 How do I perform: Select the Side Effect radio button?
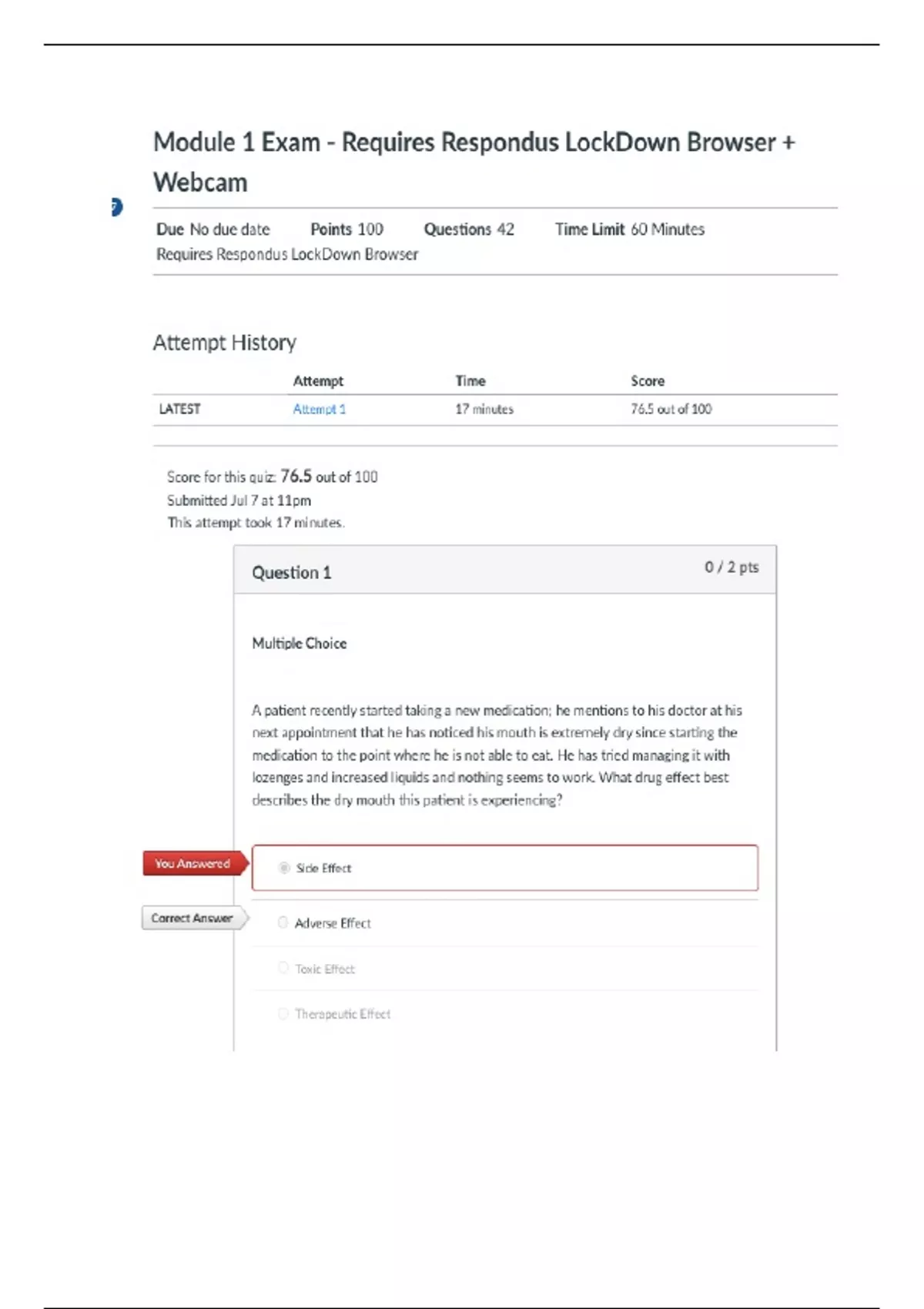pos(284,868)
